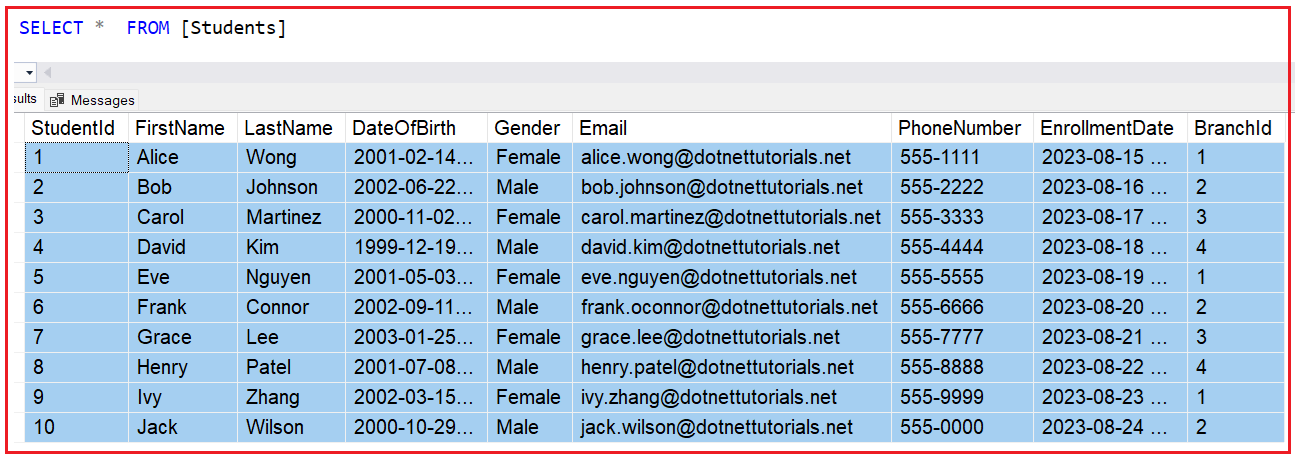Select email grace.lee@dotnettutorials.net
Image resolution: width=1295 pixels, height=457 pixels.
coord(732,337)
